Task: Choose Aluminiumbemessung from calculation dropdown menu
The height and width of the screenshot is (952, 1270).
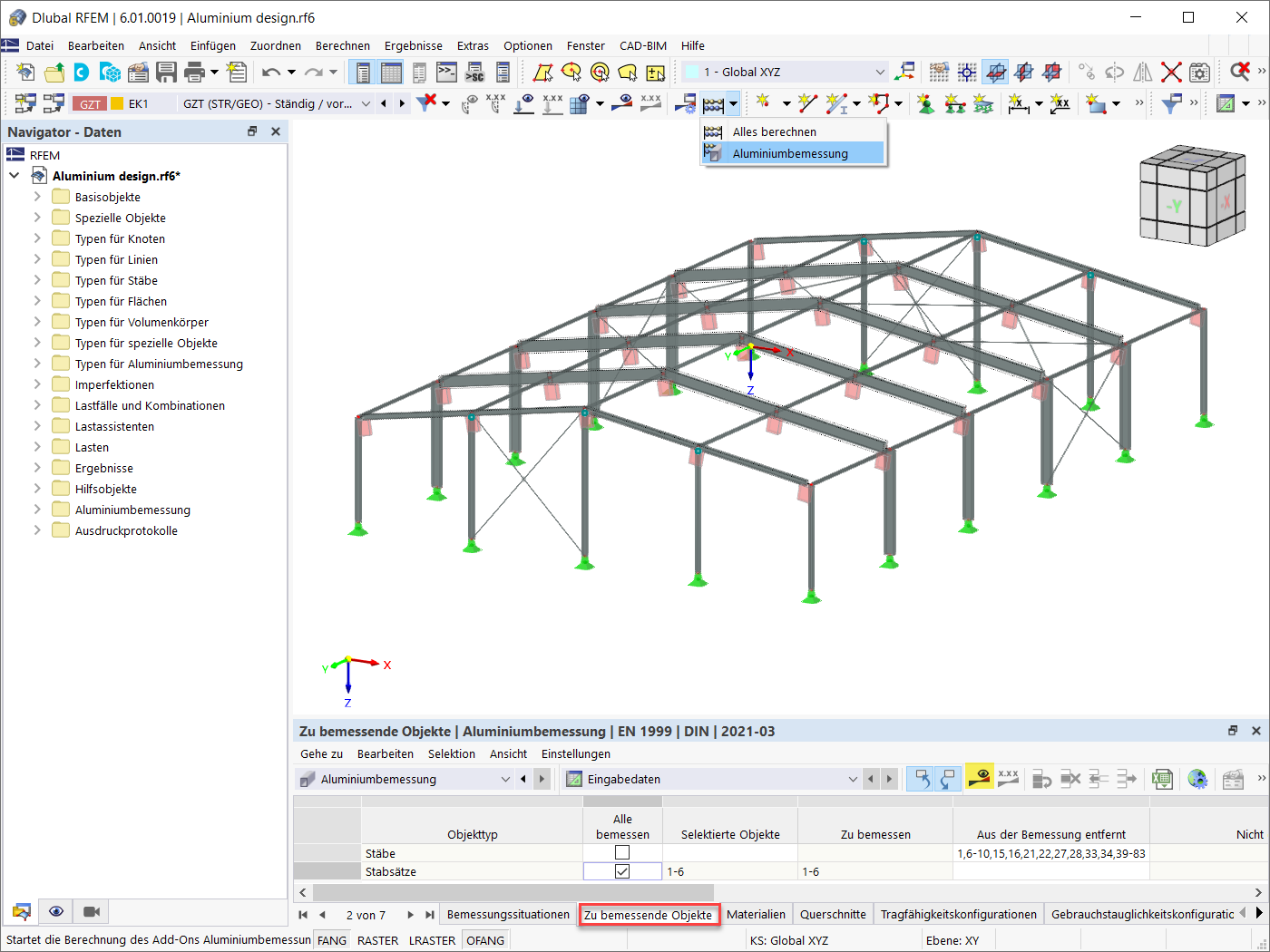Action: pos(793,153)
